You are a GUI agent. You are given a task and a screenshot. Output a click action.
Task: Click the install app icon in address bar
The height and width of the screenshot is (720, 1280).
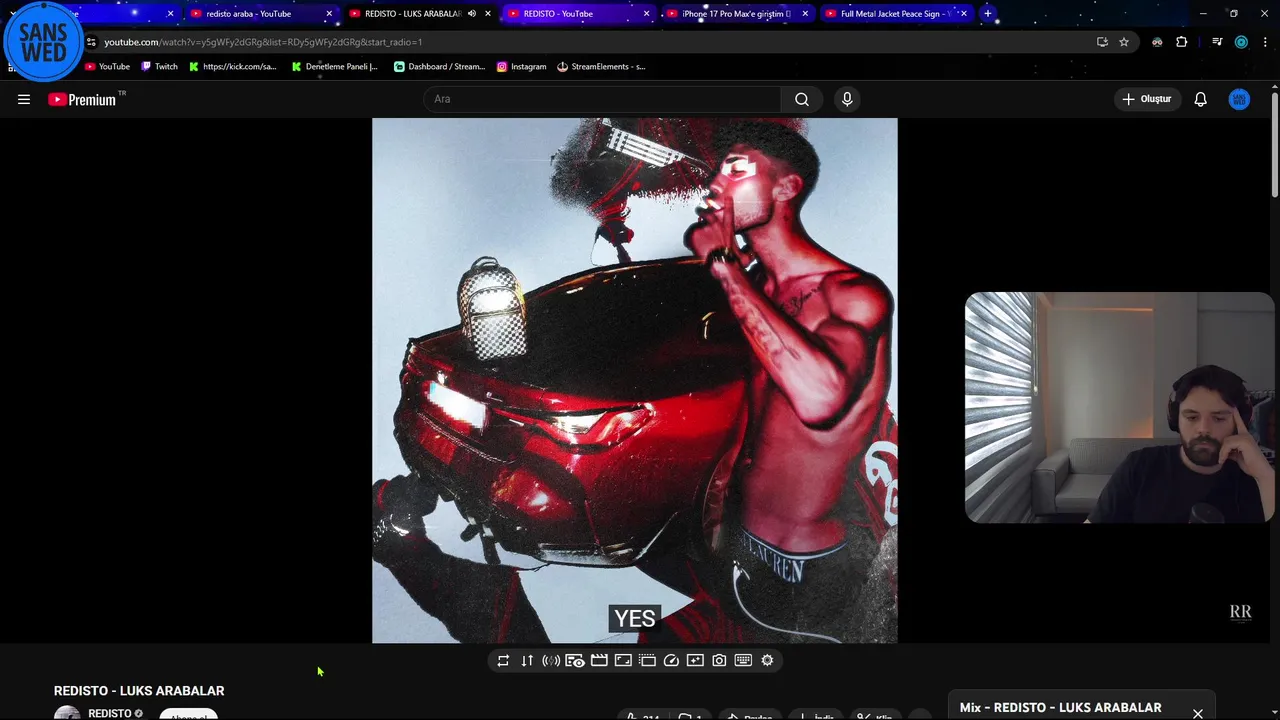pos(1102,42)
